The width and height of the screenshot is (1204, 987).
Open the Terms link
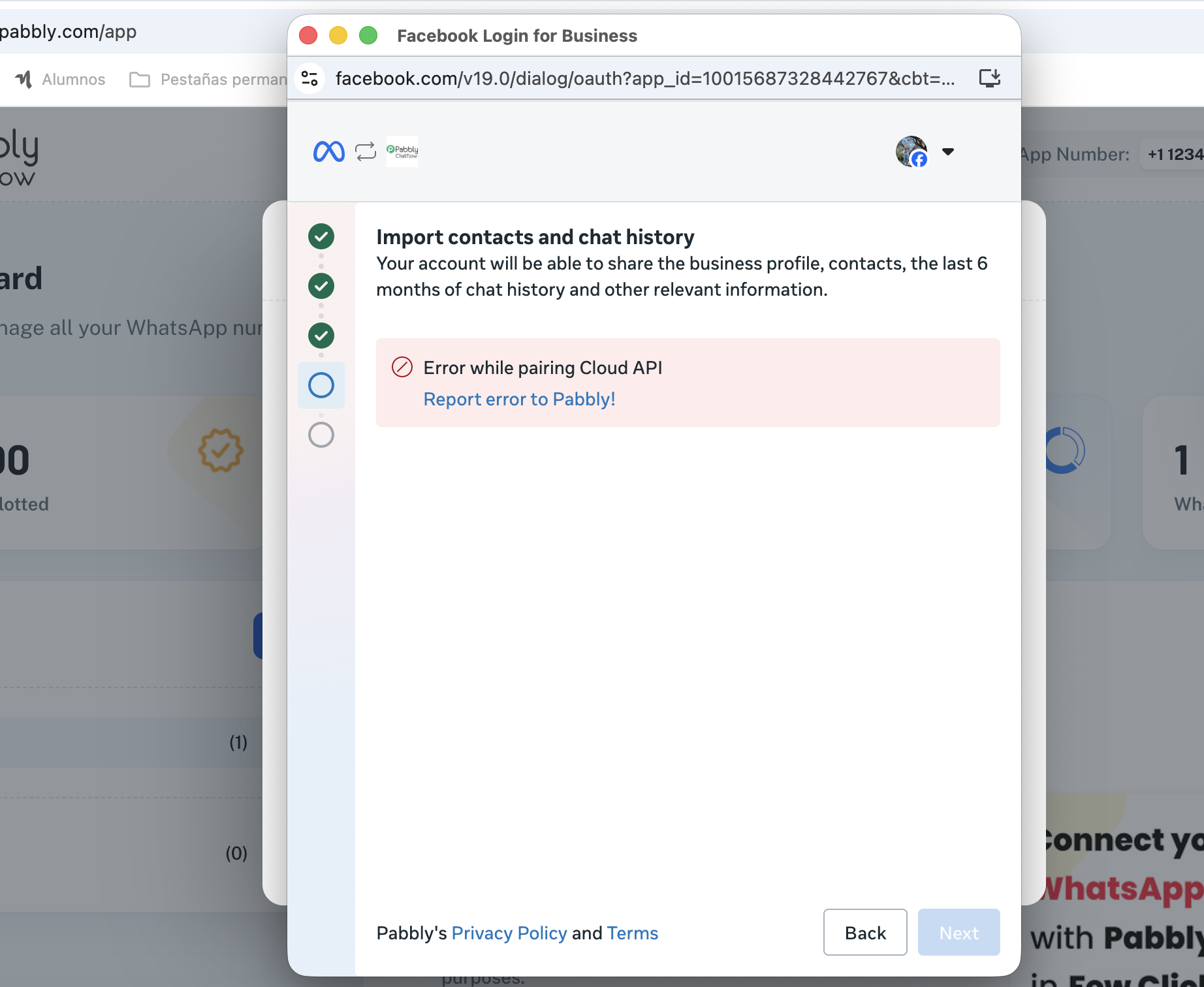tap(632, 933)
